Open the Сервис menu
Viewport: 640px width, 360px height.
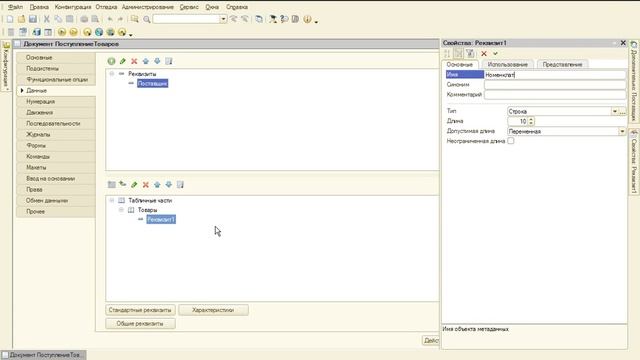[x=189, y=7]
